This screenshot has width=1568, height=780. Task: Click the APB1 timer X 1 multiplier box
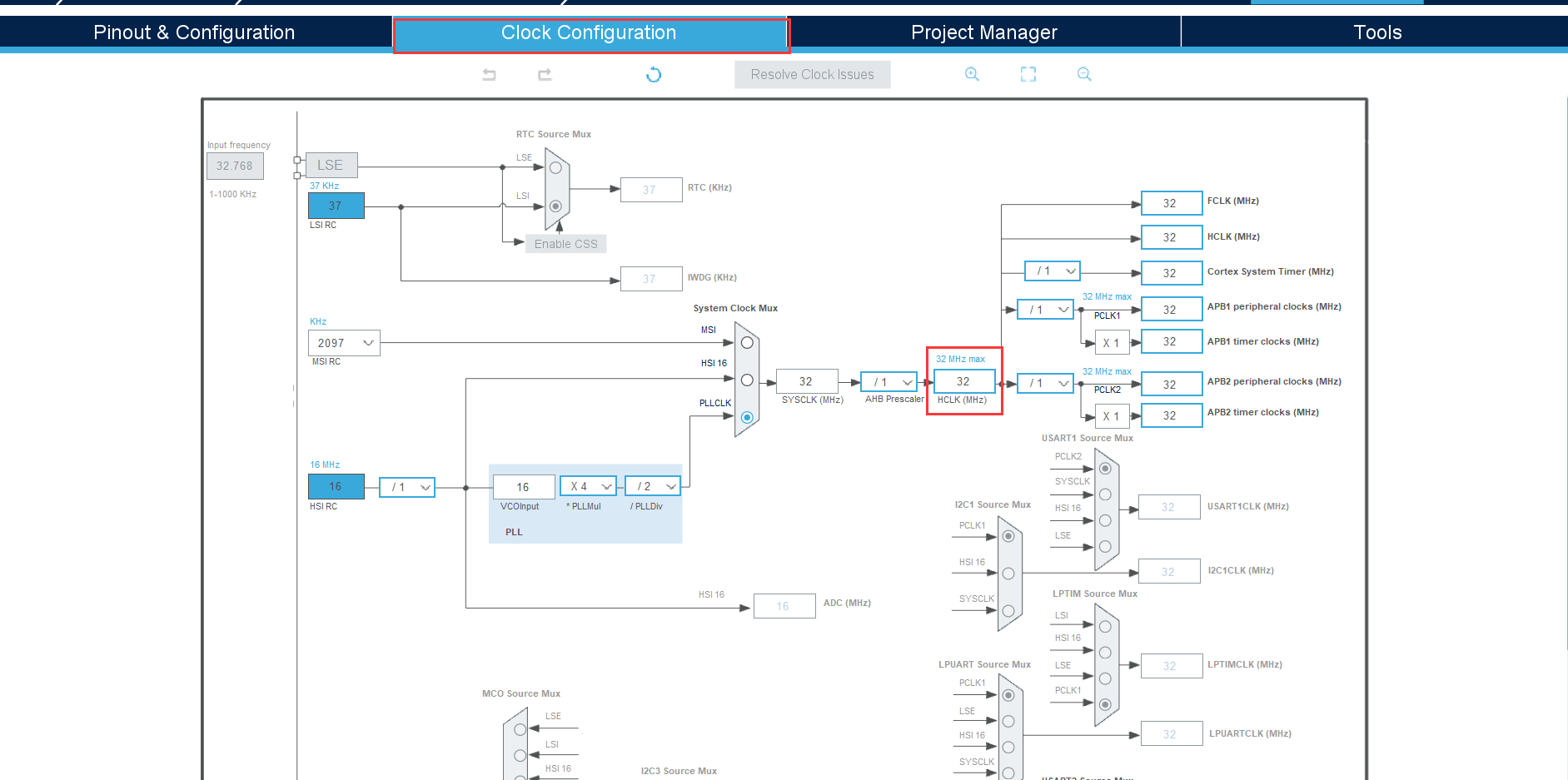click(x=1112, y=343)
